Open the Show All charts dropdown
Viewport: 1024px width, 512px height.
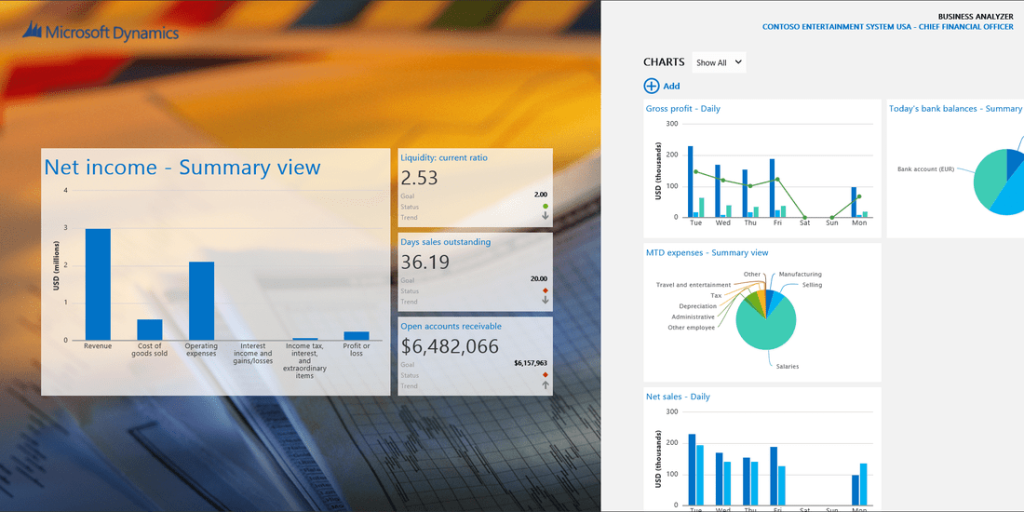click(719, 62)
